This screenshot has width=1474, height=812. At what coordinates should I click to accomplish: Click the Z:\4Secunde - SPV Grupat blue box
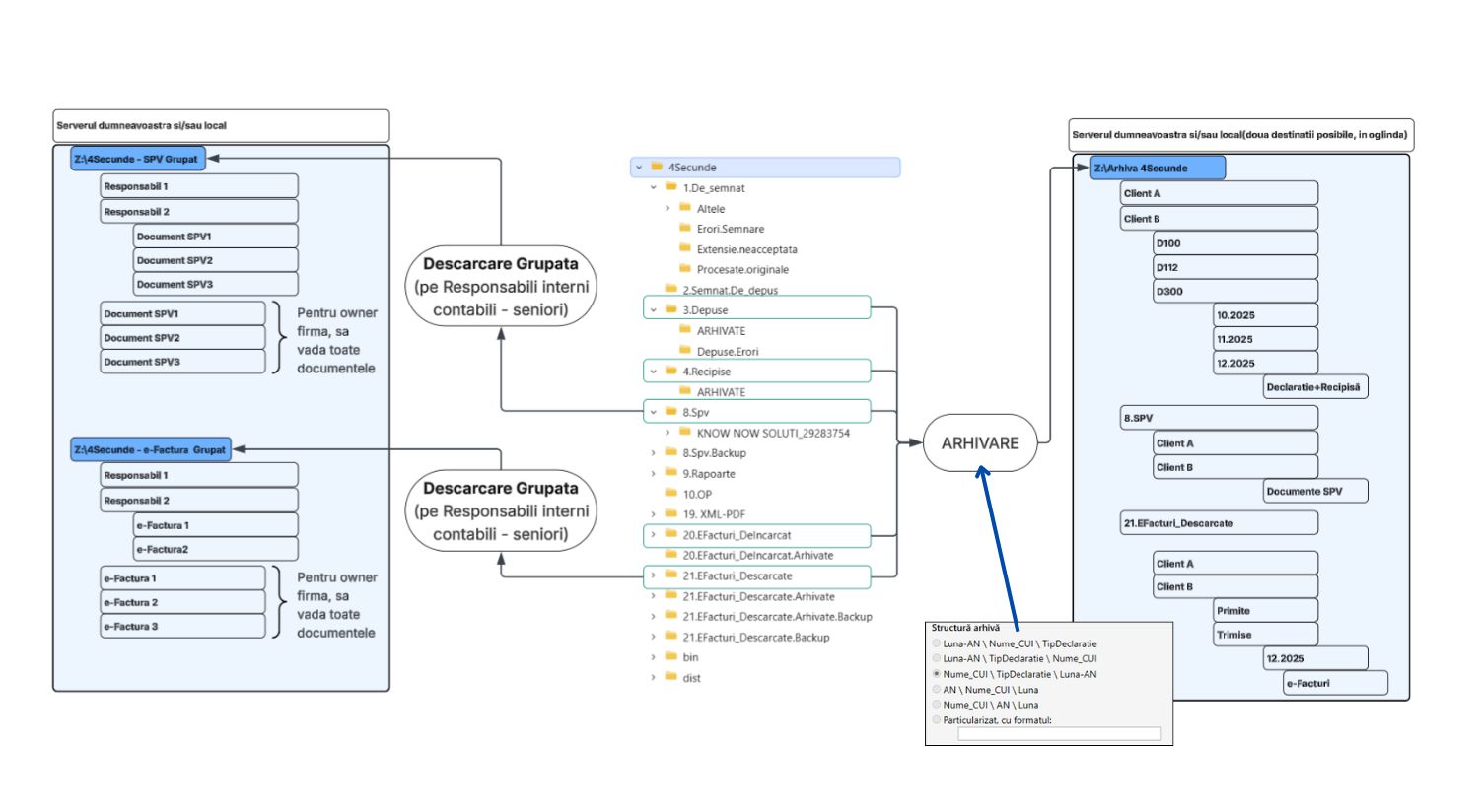tap(138, 159)
